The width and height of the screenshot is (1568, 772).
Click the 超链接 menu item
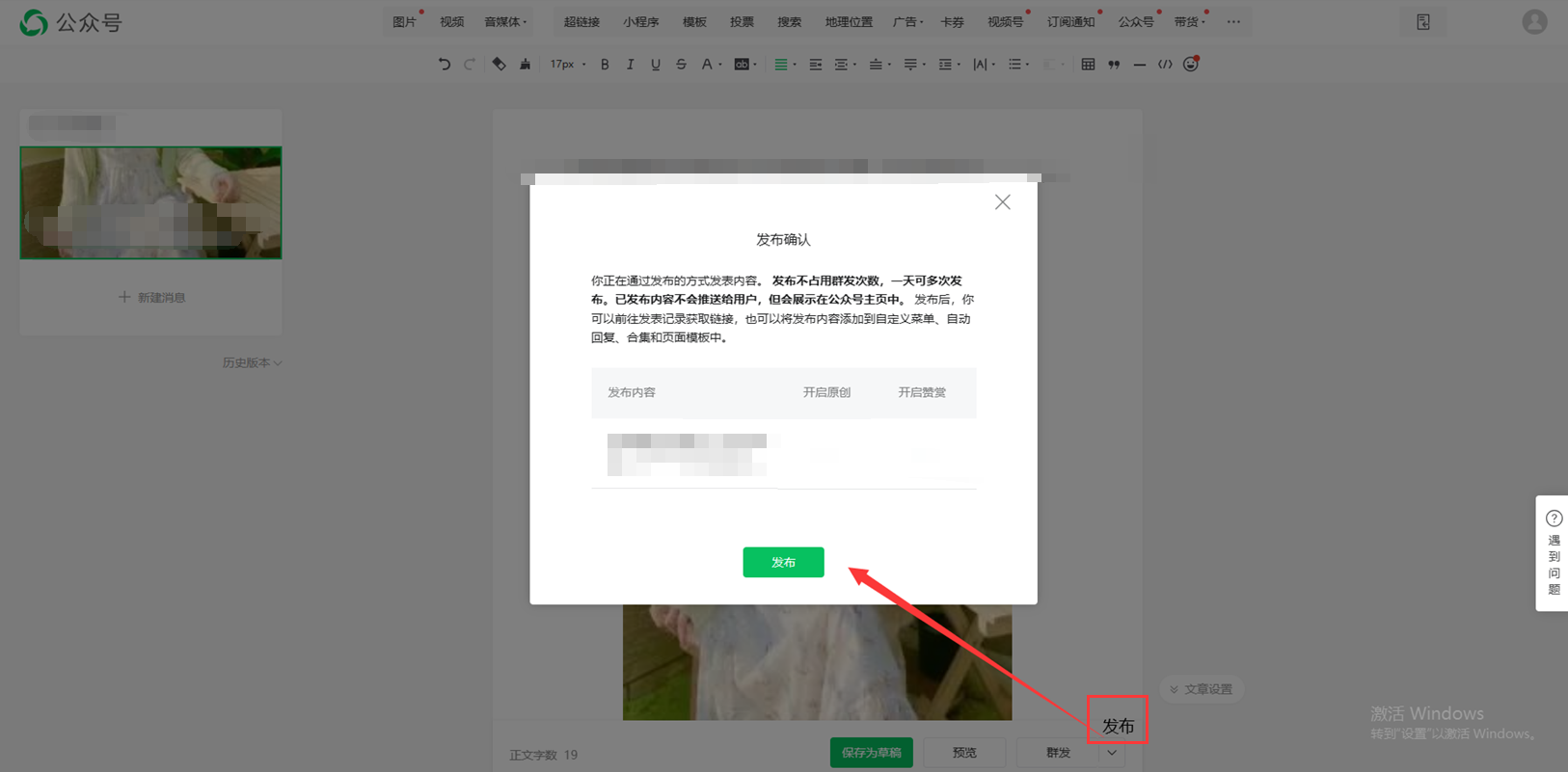581,22
